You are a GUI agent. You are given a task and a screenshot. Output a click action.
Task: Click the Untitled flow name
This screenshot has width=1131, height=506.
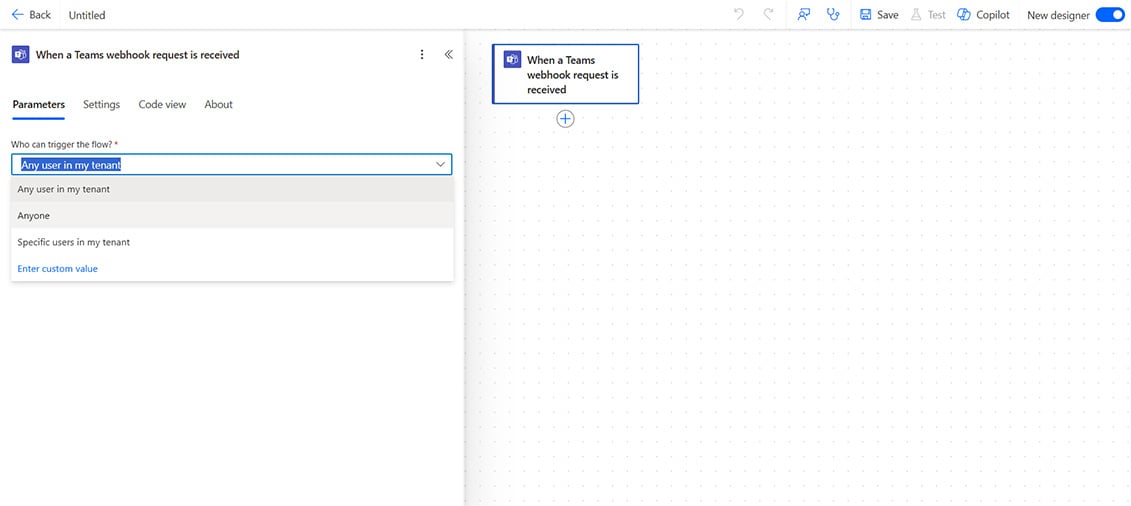[x=87, y=14]
